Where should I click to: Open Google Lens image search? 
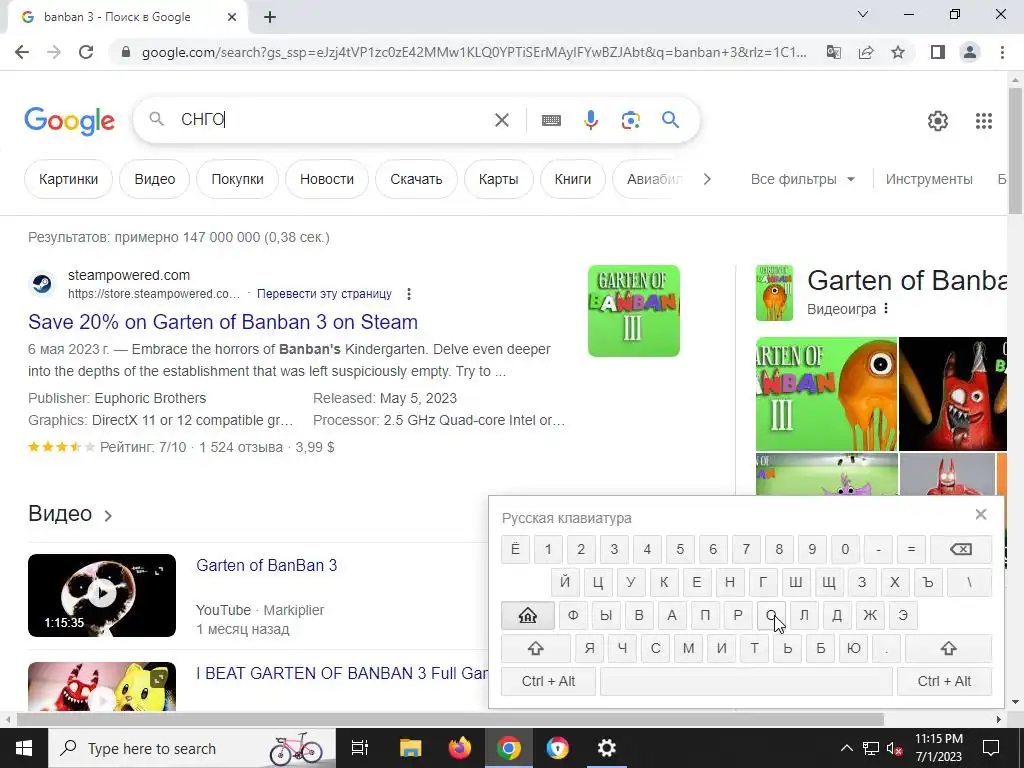click(630, 120)
